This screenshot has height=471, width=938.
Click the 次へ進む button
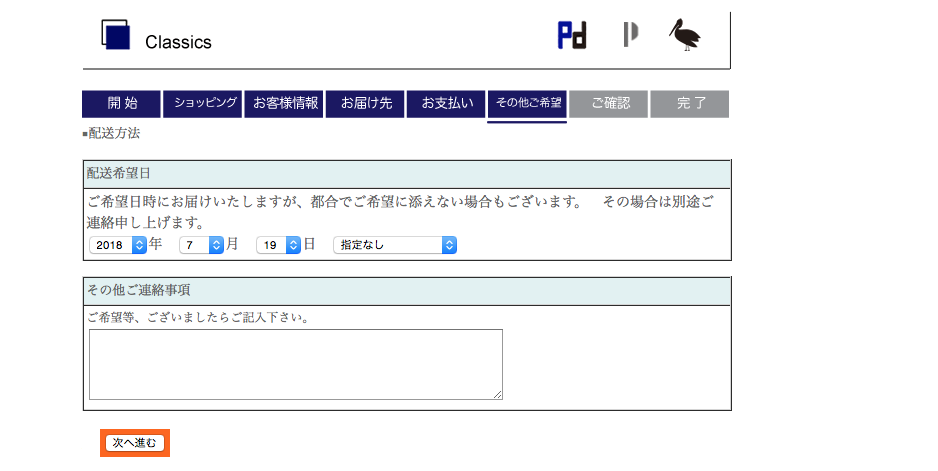click(135, 443)
